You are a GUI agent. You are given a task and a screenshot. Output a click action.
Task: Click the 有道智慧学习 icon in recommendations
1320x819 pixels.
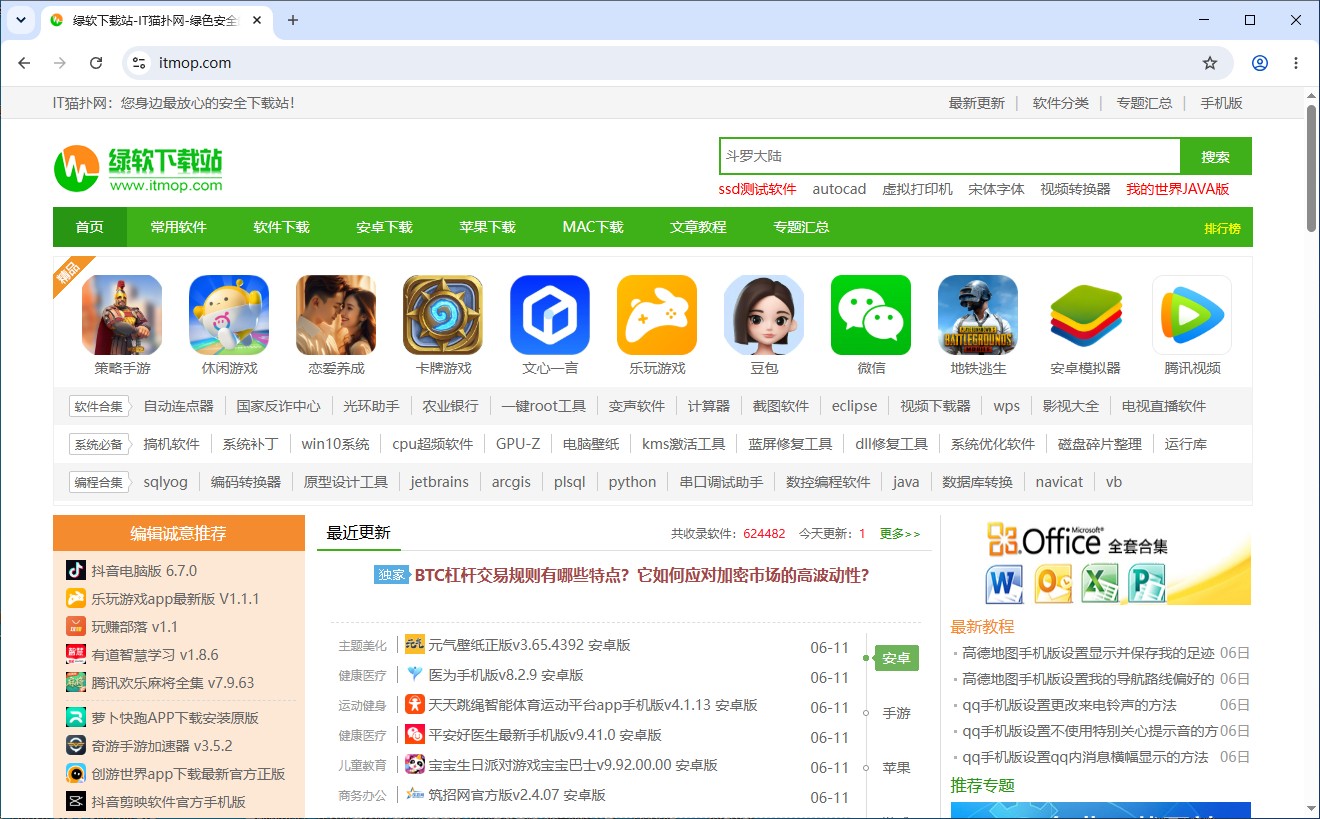[76, 654]
